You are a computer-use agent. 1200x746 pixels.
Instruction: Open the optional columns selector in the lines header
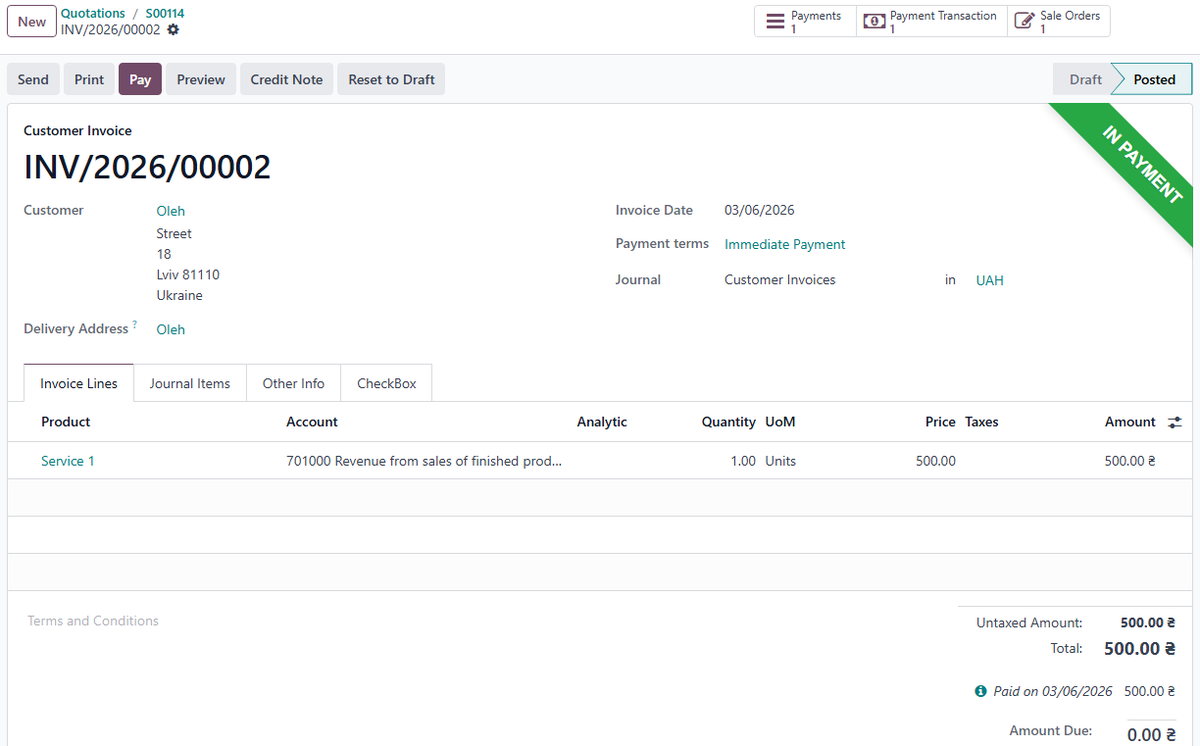coord(1174,421)
